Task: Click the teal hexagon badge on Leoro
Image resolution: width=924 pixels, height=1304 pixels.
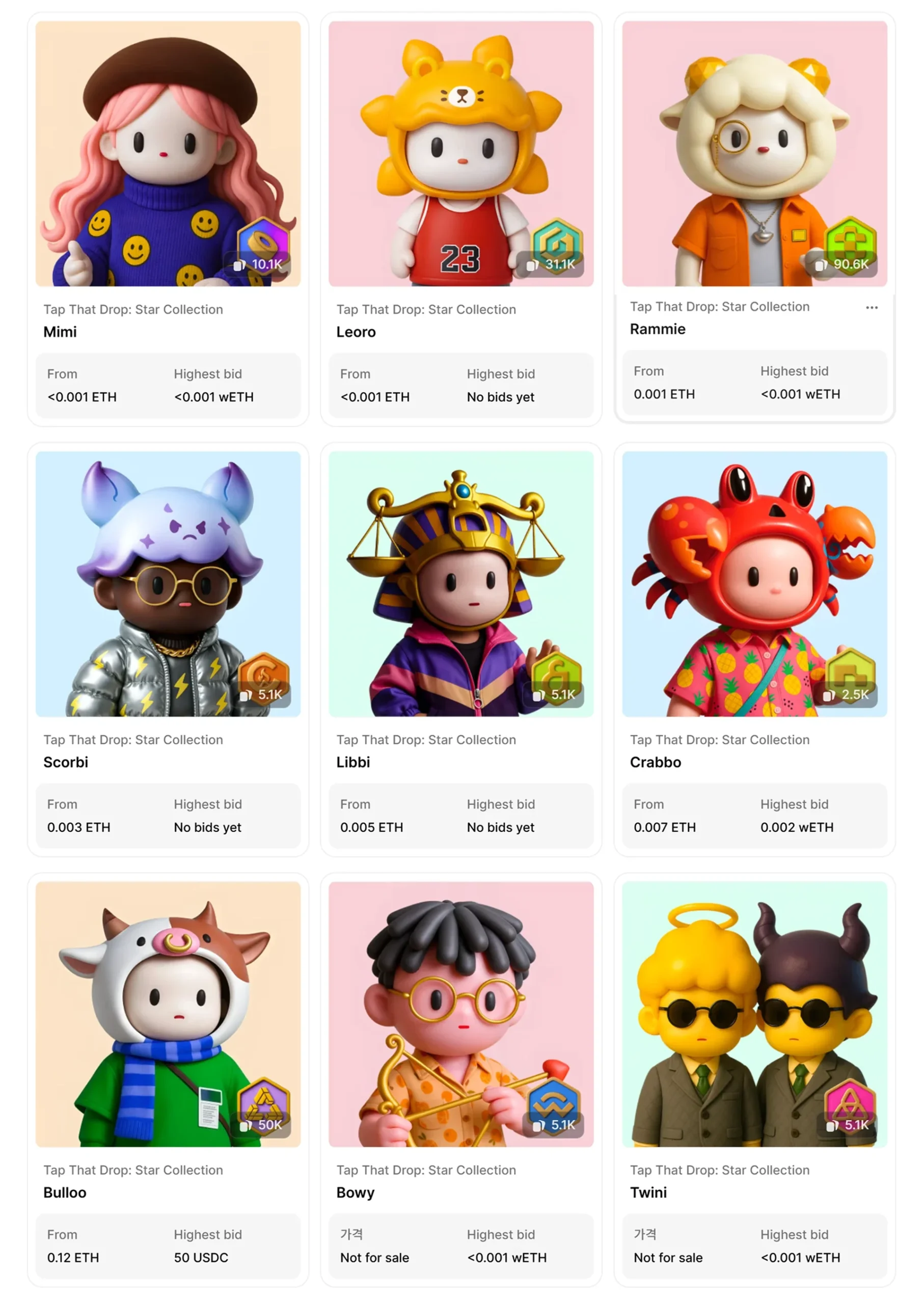Action: [x=557, y=243]
